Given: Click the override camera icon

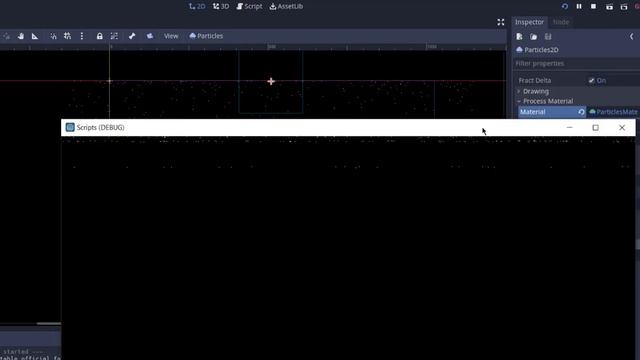Looking at the screenshot, I should tap(150, 36).
